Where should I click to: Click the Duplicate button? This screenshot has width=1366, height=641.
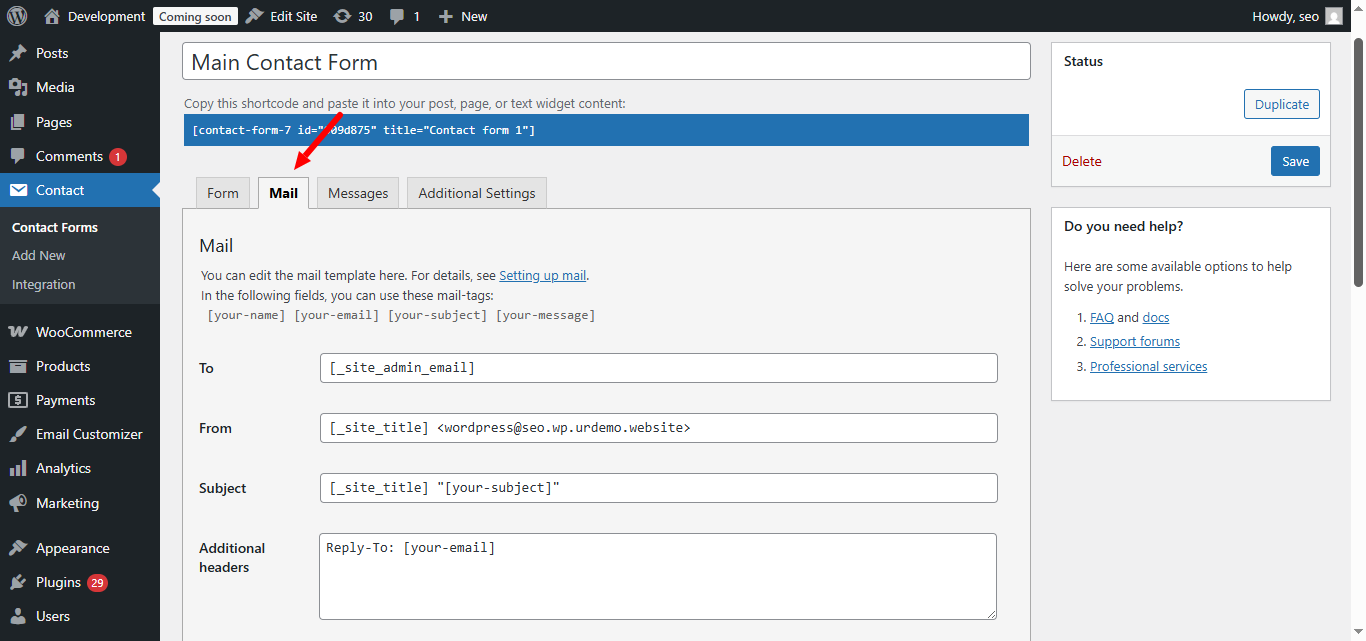click(x=1282, y=104)
